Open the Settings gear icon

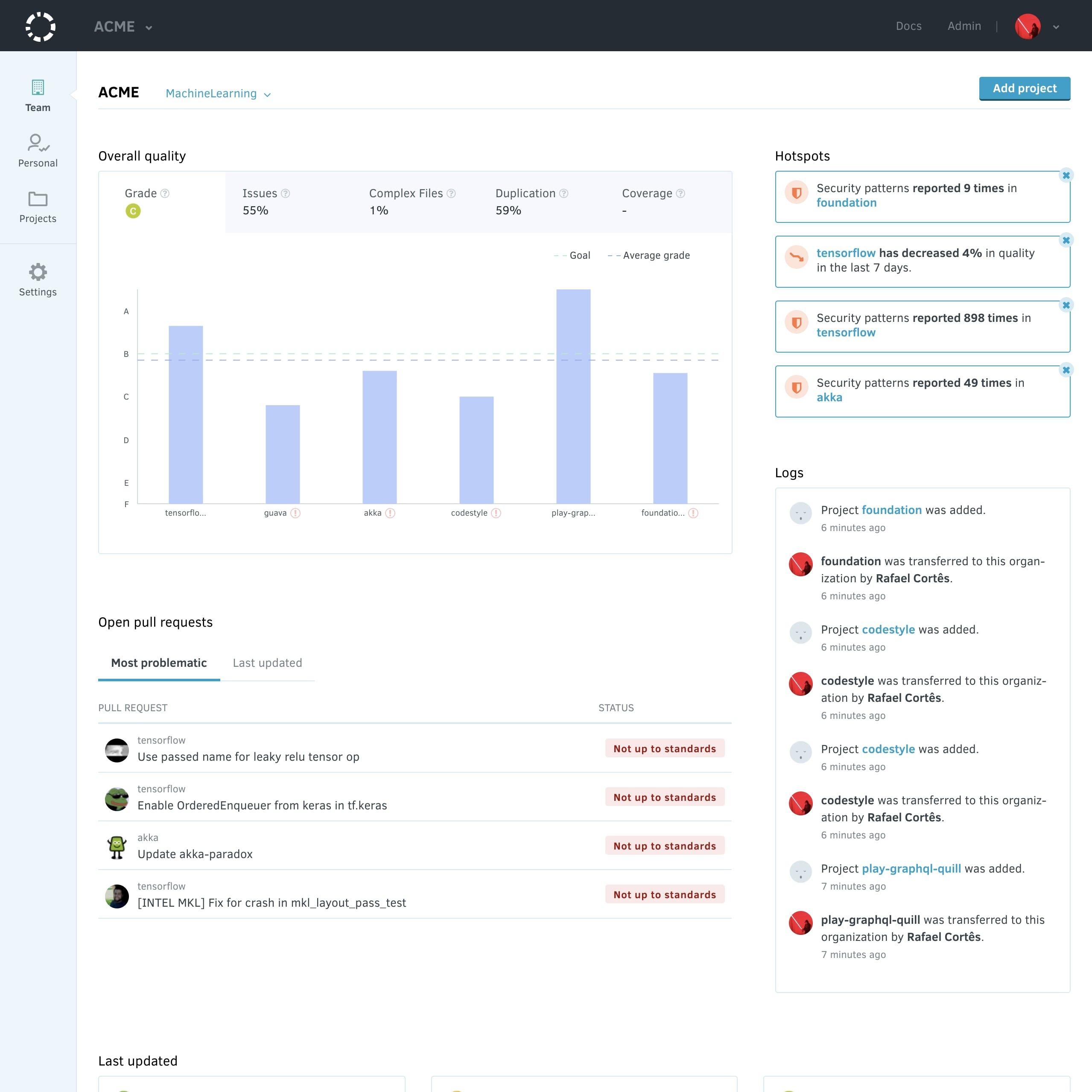(38, 272)
